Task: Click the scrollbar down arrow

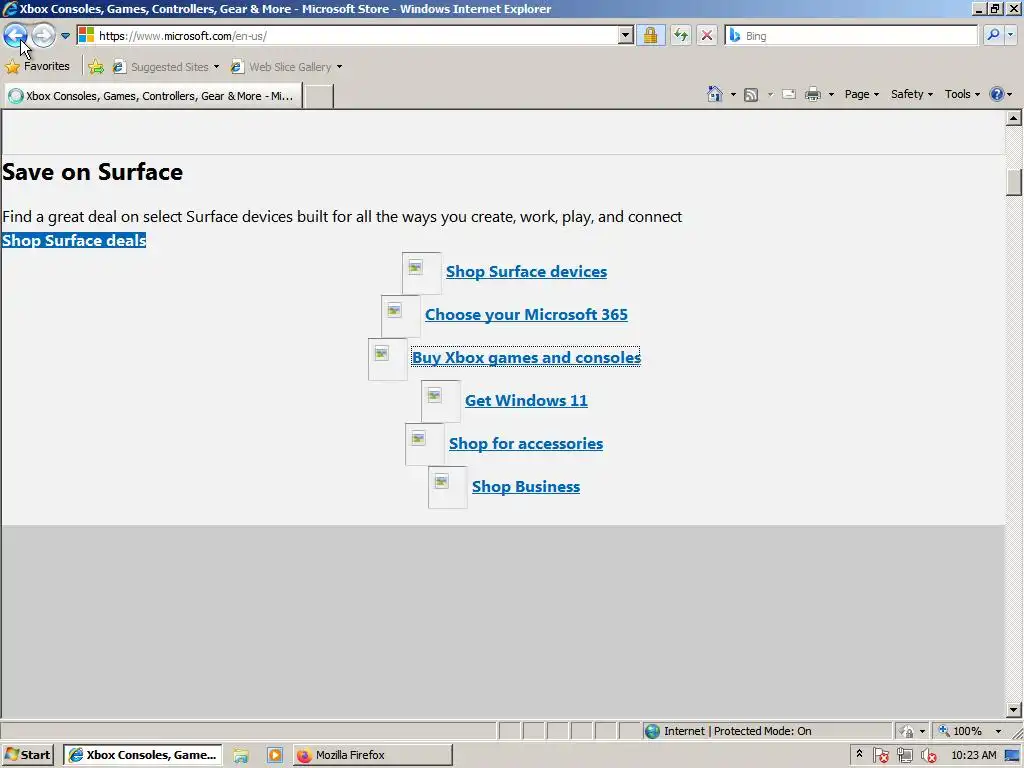Action: pos(1013,710)
